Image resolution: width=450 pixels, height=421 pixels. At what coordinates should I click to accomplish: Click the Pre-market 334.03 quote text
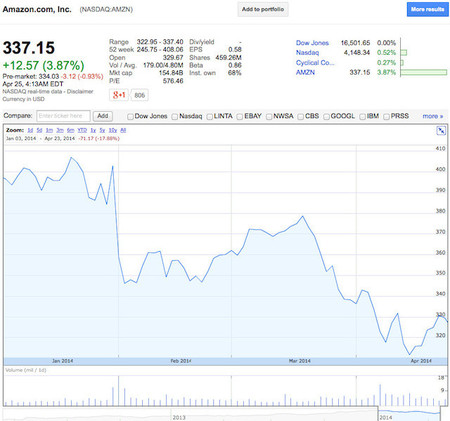click(31, 76)
